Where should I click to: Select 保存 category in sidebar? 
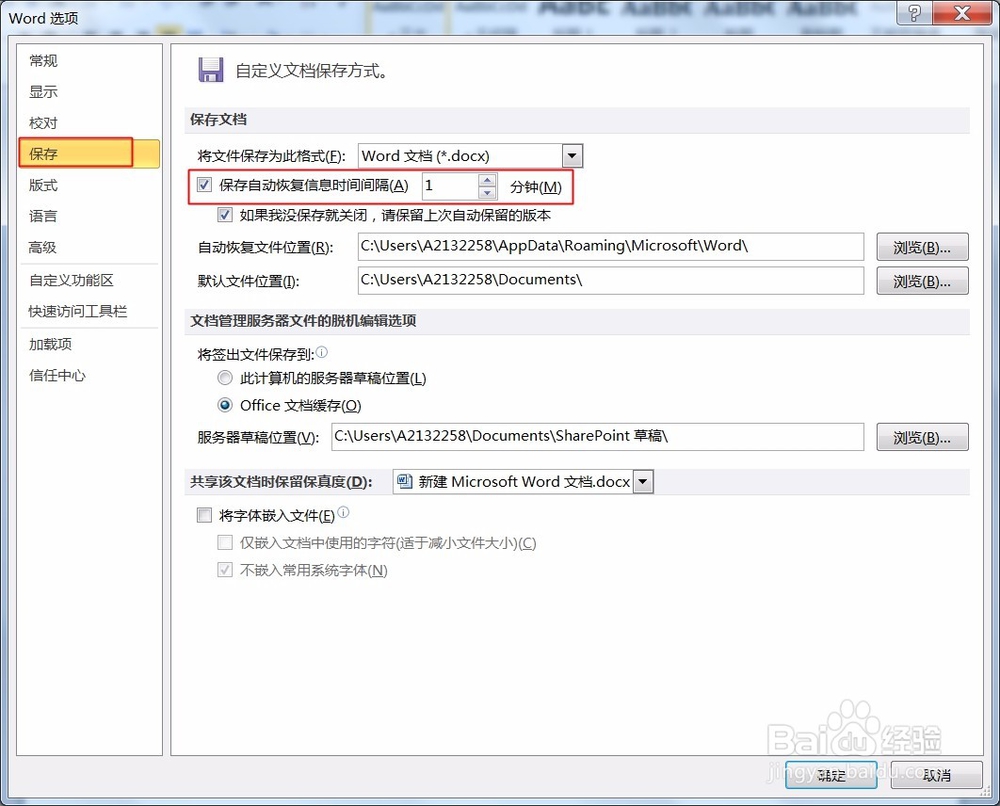pos(89,154)
